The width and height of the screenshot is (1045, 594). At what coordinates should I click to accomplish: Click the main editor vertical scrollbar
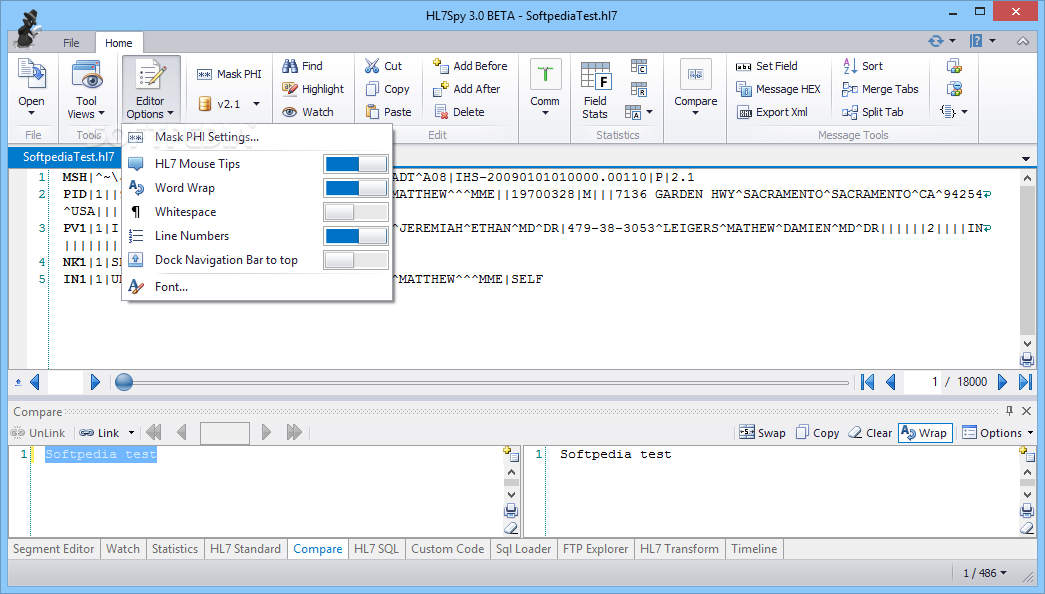1026,260
